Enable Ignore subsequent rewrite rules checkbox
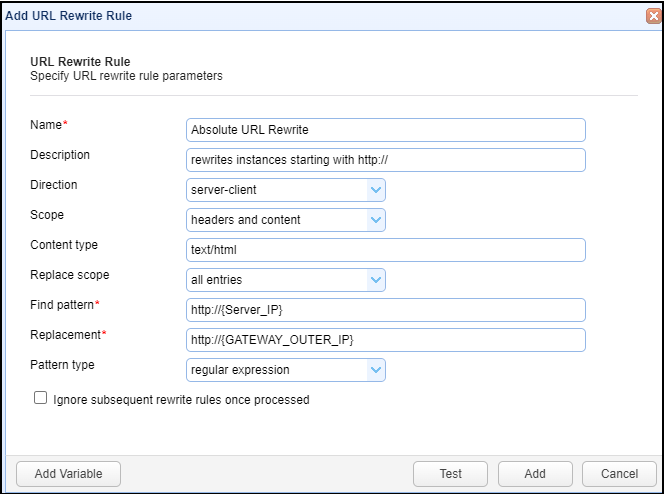This screenshot has width=664, height=494. point(41,398)
